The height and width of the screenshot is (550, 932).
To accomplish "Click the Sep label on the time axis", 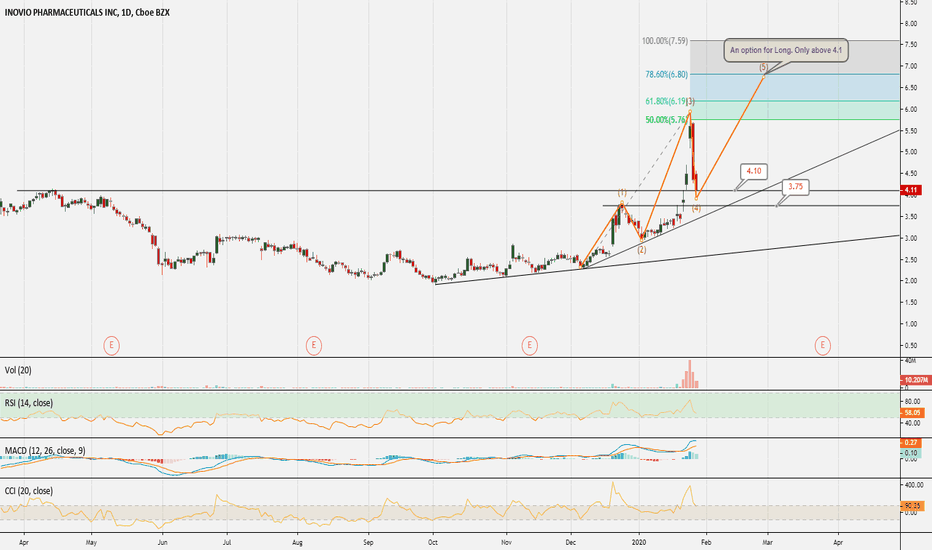I will tap(368, 542).
